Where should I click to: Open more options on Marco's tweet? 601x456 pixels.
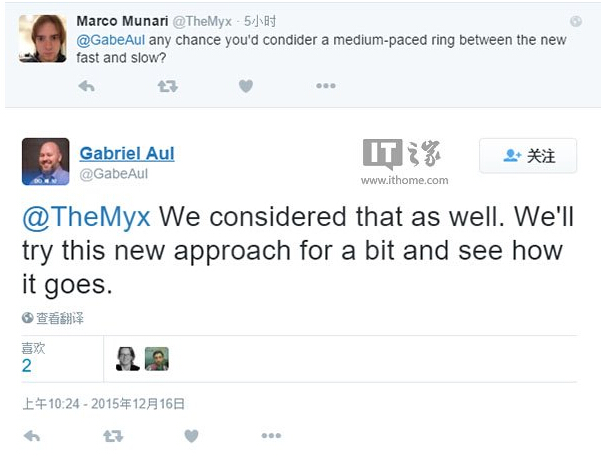tap(326, 87)
